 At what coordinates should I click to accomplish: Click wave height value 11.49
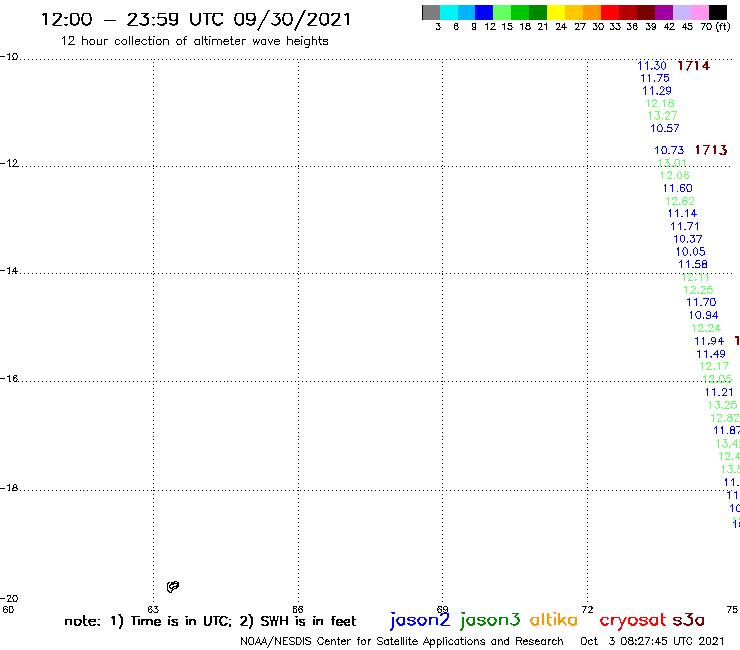pos(711,354)
